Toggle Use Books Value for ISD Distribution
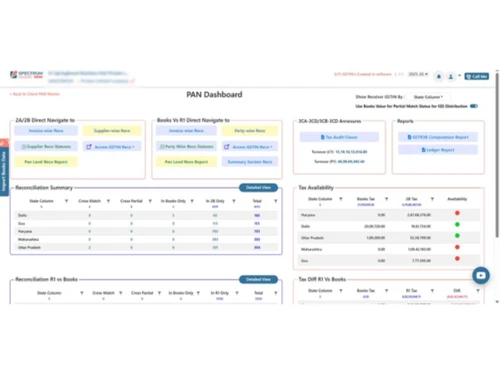 tap(474, 106)
